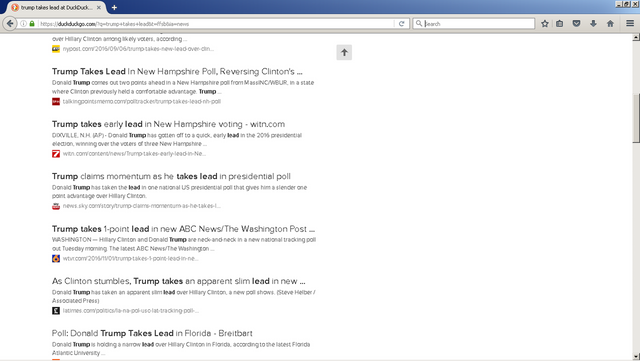The image size is (640, 361).
Task: Click news.sky.com result URL
Action: [x=142, y=206]
